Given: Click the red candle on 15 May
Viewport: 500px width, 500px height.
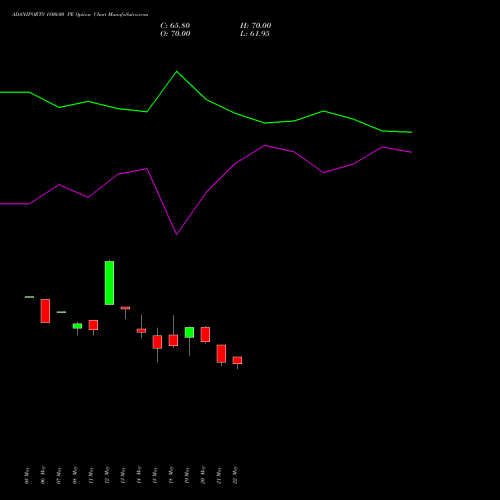Looking at the screenshot, I should [x=157, y=342].
